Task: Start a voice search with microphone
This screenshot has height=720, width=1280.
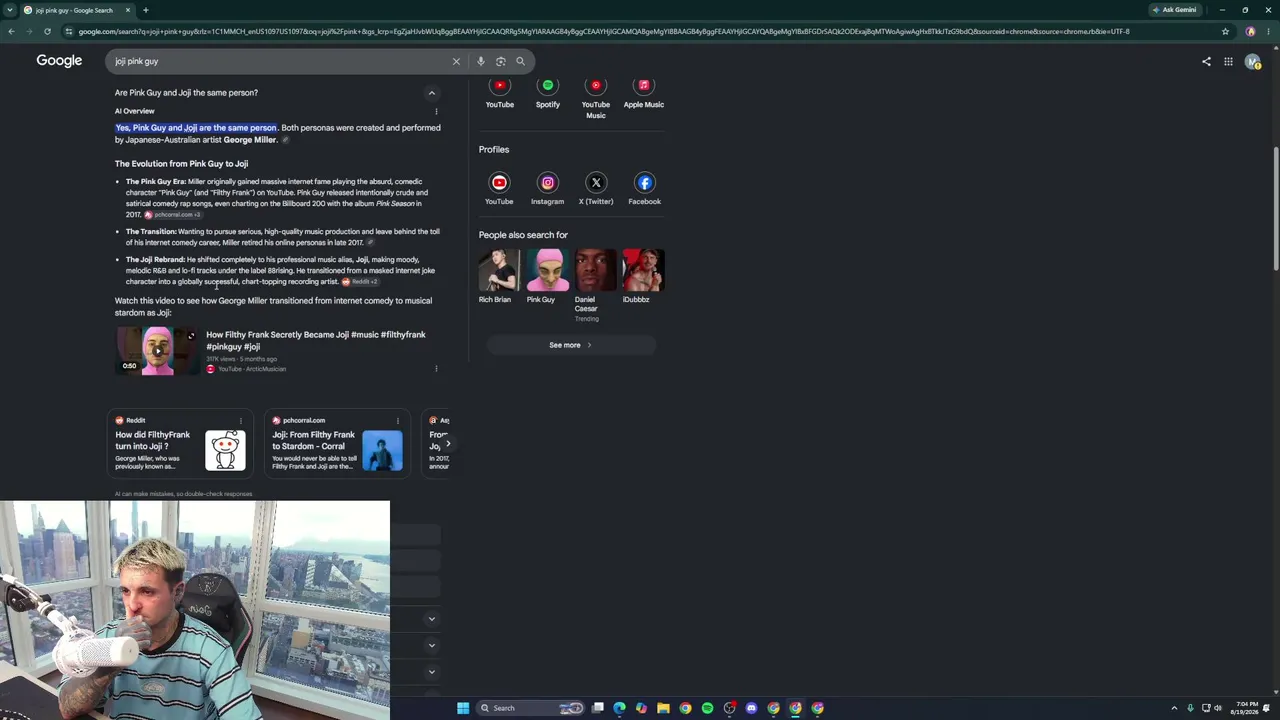Action: click(481, 61)
